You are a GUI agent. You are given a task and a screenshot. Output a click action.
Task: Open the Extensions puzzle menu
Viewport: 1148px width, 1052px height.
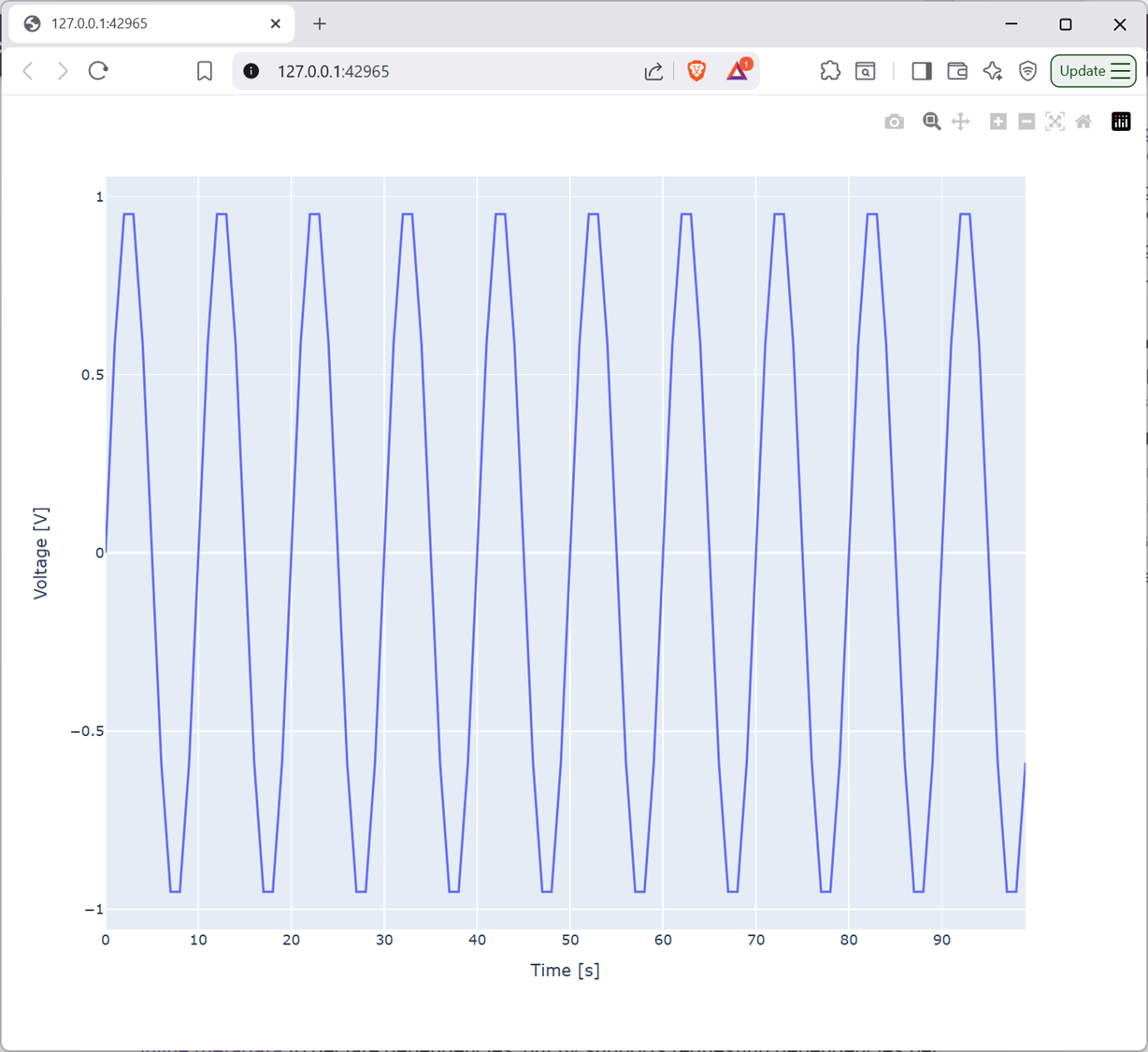coord(830,71)
